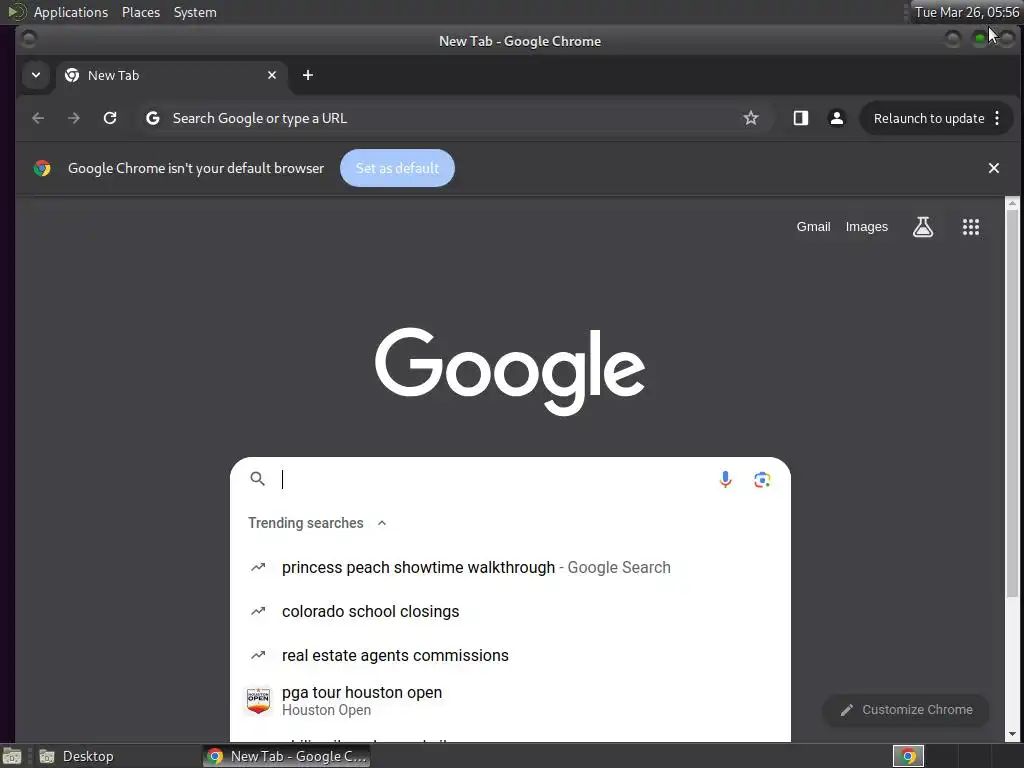Select 'pga tour houston open' suggestion
The width and height of the screenshot is (1024, 768).
[x=510, y=701]
